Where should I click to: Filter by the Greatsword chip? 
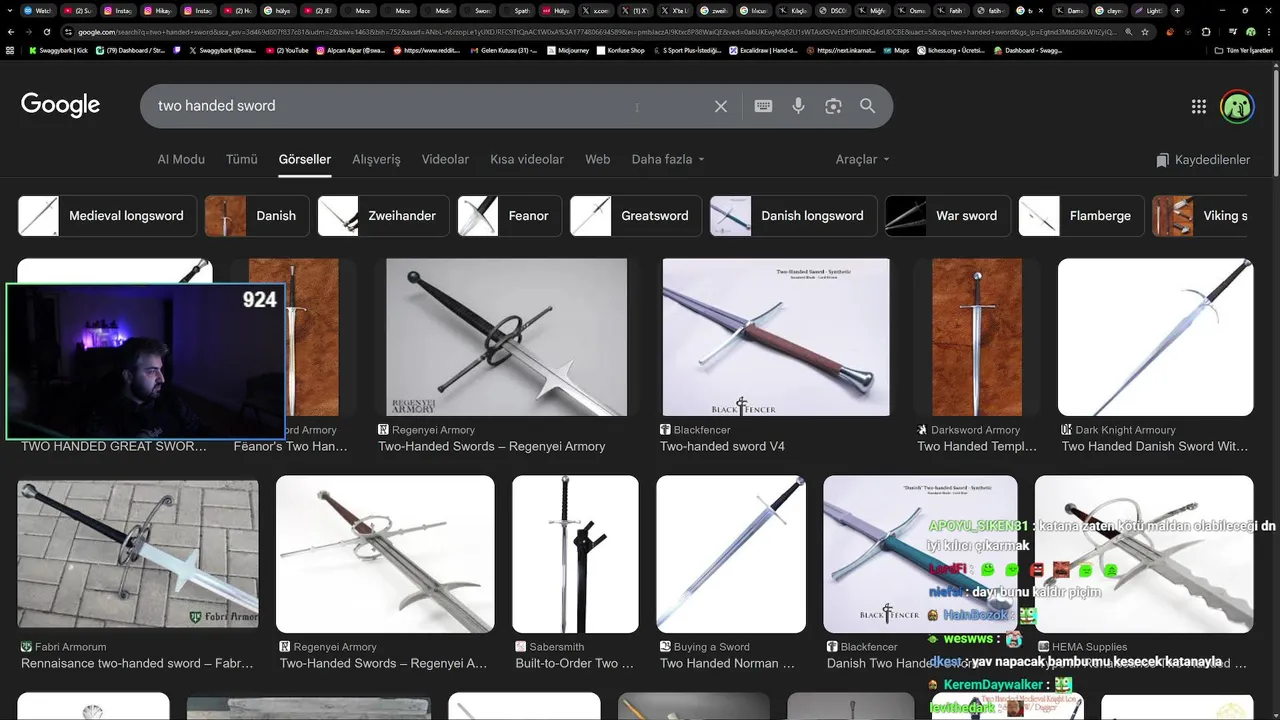(635, 216)
